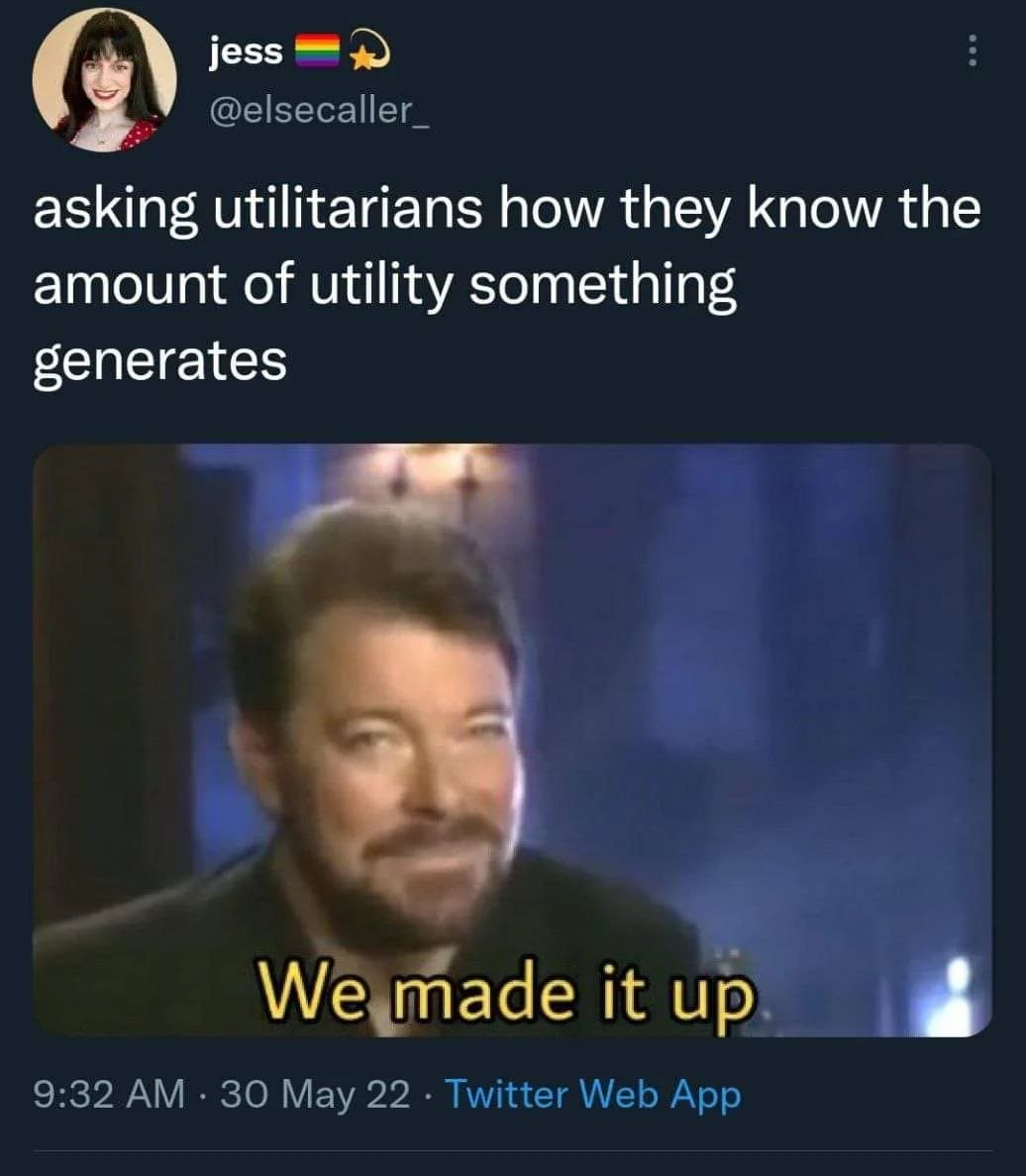Click the shooting star emoji
This screenshot has width=1026, height=1176.
pyautogui.click(x=368, y=51)
